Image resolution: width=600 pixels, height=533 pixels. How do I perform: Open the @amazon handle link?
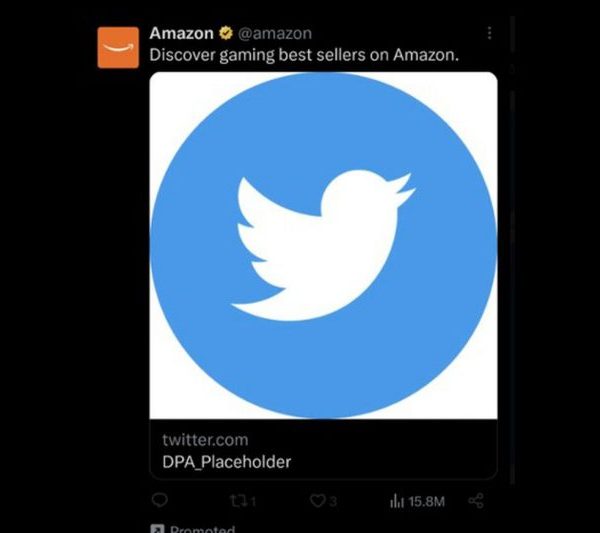tap(275, 33)
